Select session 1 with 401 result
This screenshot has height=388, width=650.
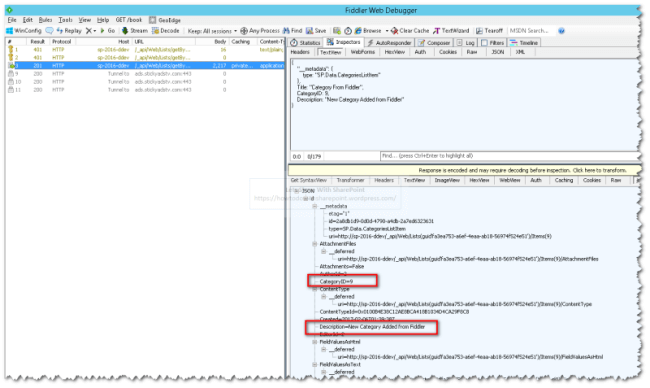click(145, 50)
